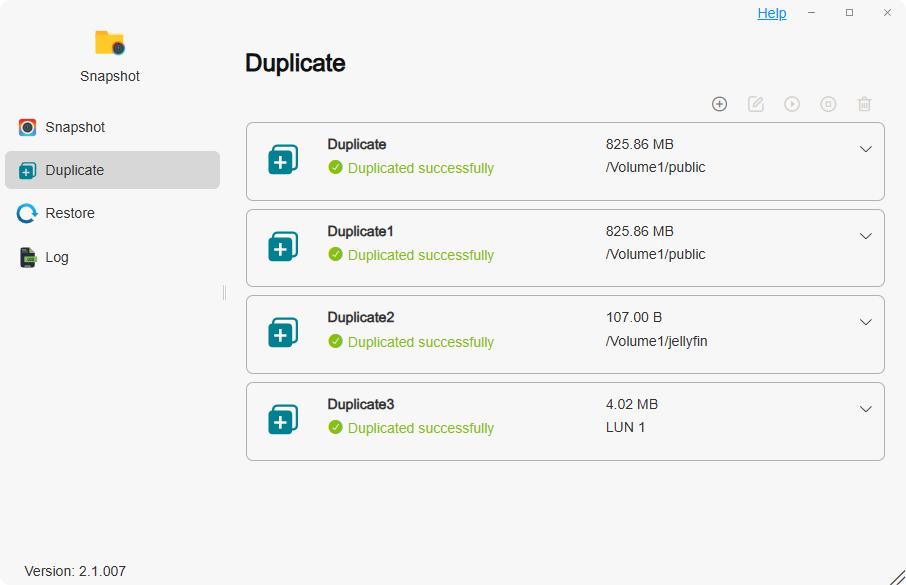Open the Log panel using its sidebar icon

pos(27,257)
